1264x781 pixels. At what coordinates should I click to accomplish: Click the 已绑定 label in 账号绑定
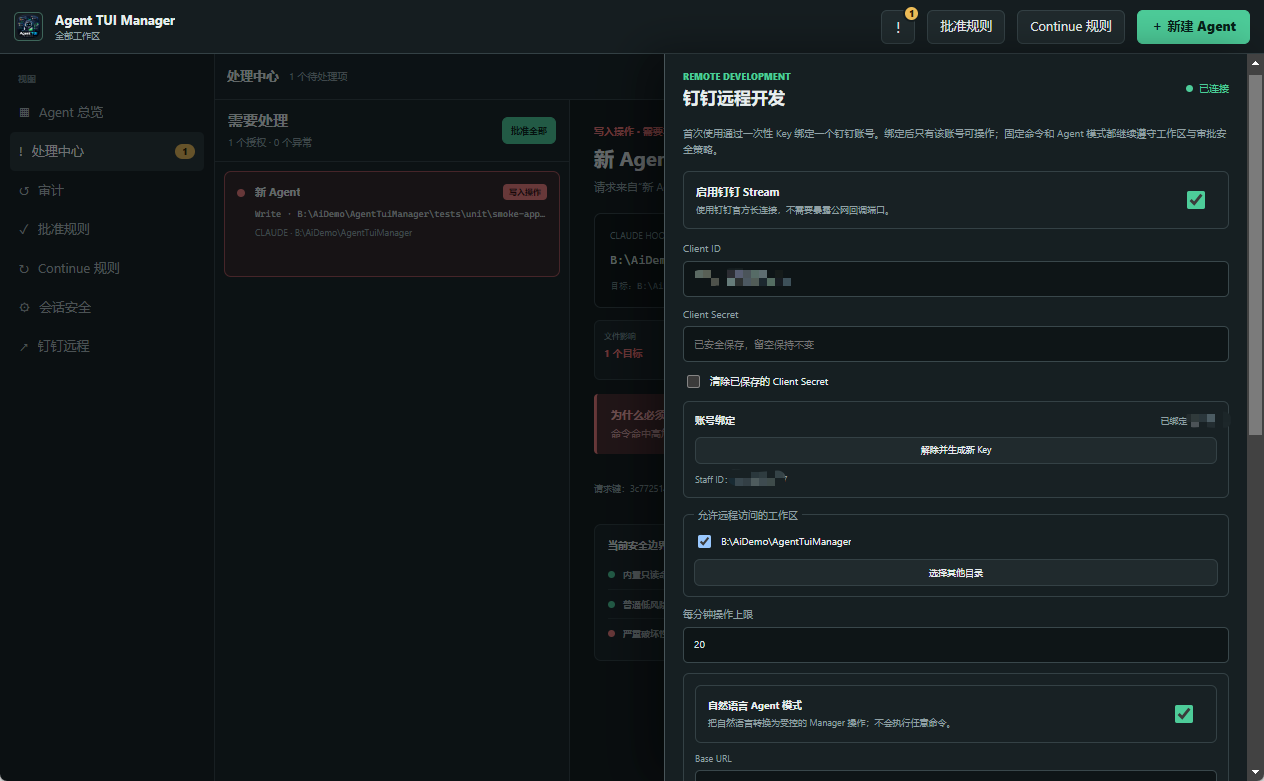1173,421
